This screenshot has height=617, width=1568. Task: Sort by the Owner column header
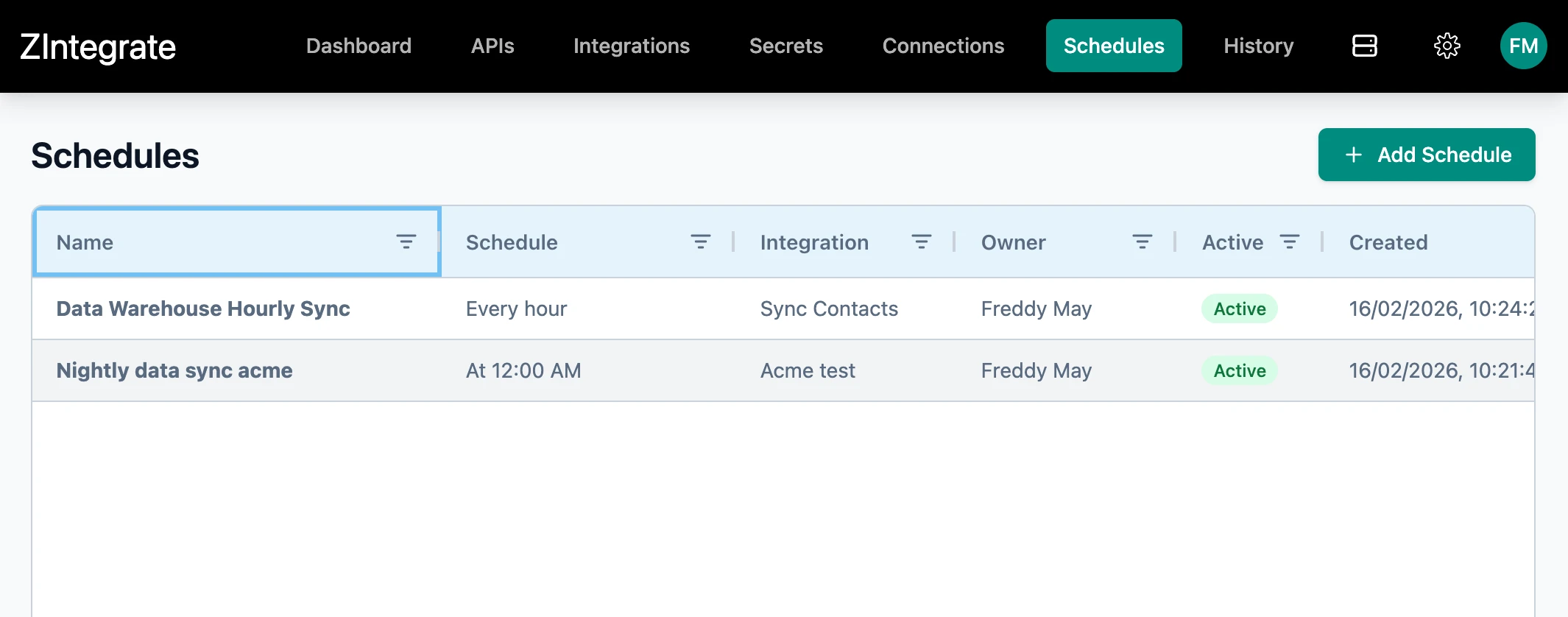tap(1013, 242)
